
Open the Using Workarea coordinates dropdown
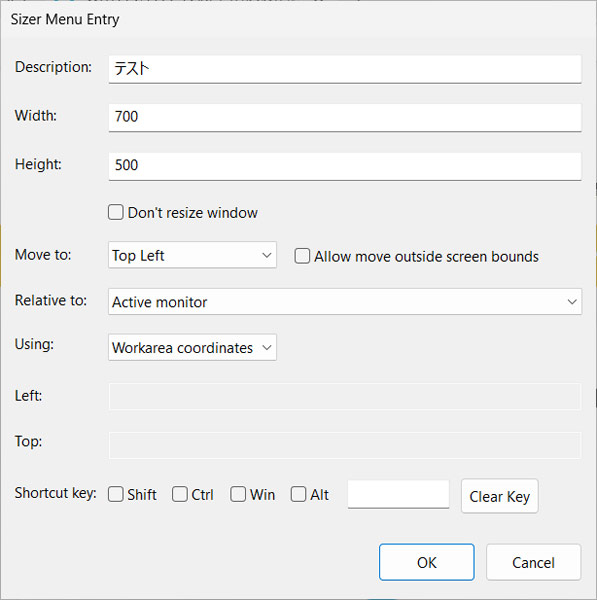(192, 347)
